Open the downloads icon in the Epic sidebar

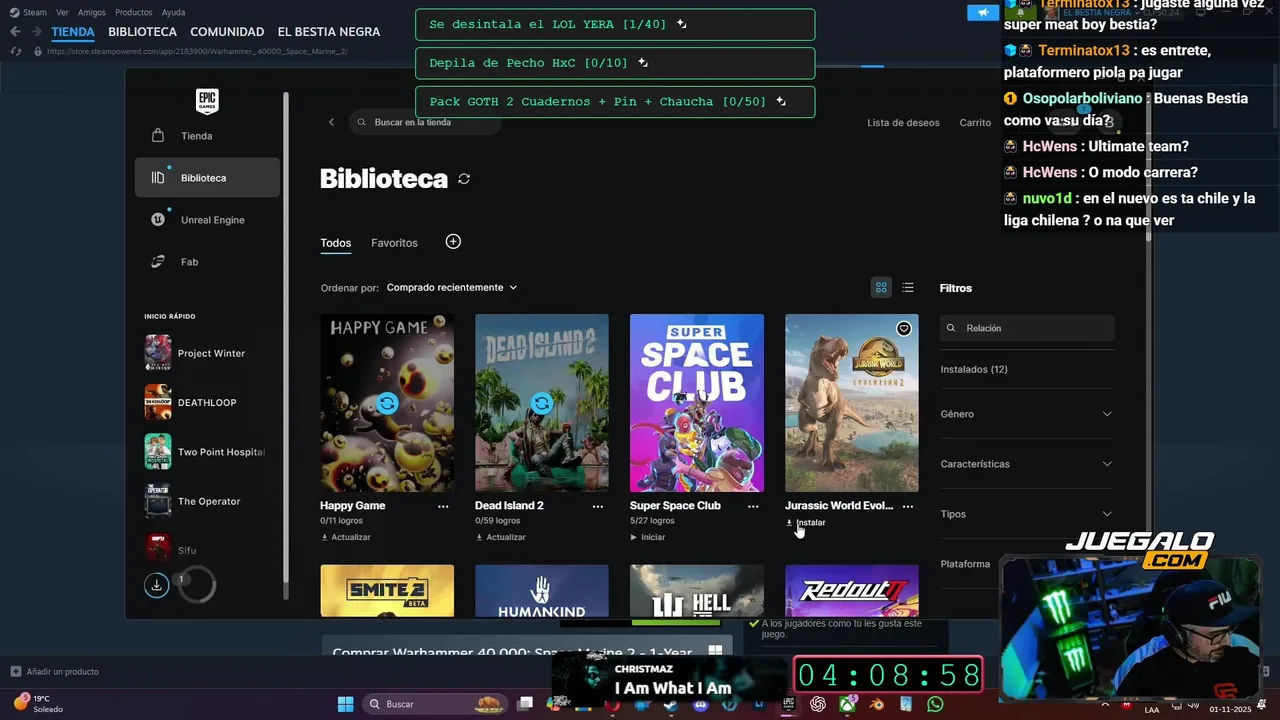(156, 585)
